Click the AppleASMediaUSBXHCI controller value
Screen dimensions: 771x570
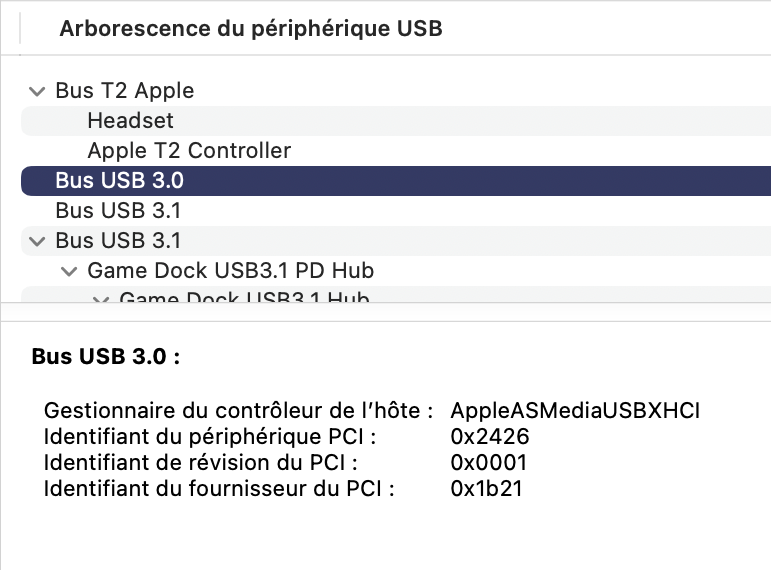pos(575,411)
